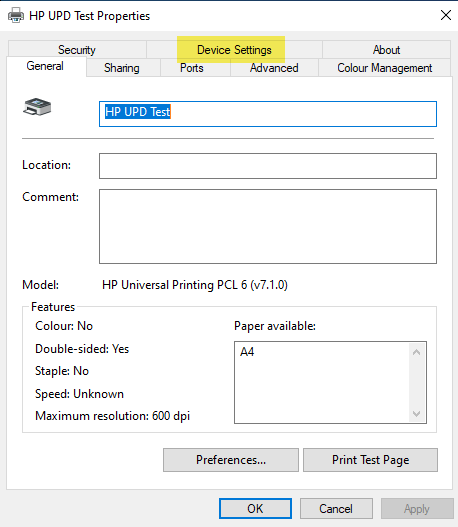Click the printer name field 'HP UPD Test'
Screen dimensions: 458x527
[x=268, y=114]
